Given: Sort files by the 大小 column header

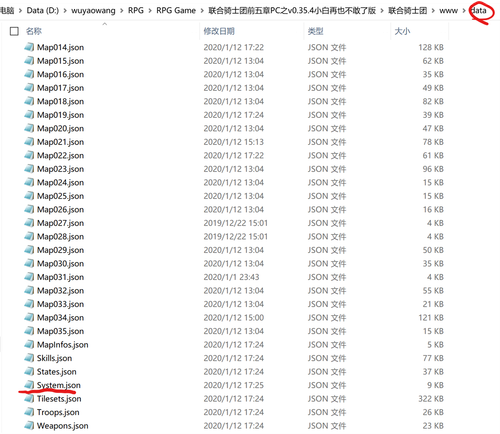Looking at the screenshot, I should (402, 31).
